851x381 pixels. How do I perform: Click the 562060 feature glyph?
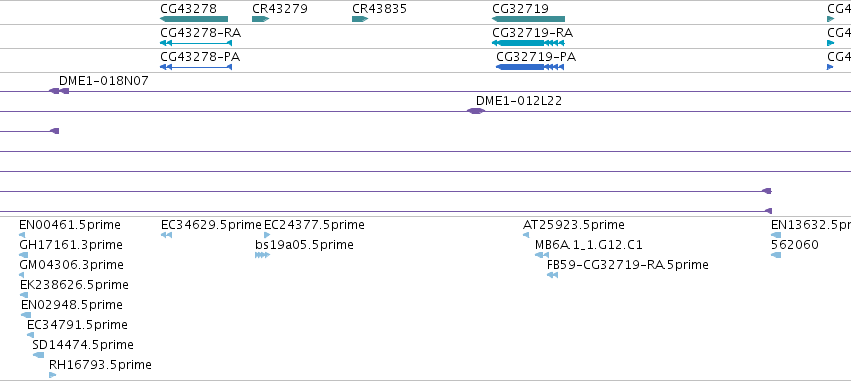(x=776, y=255)
